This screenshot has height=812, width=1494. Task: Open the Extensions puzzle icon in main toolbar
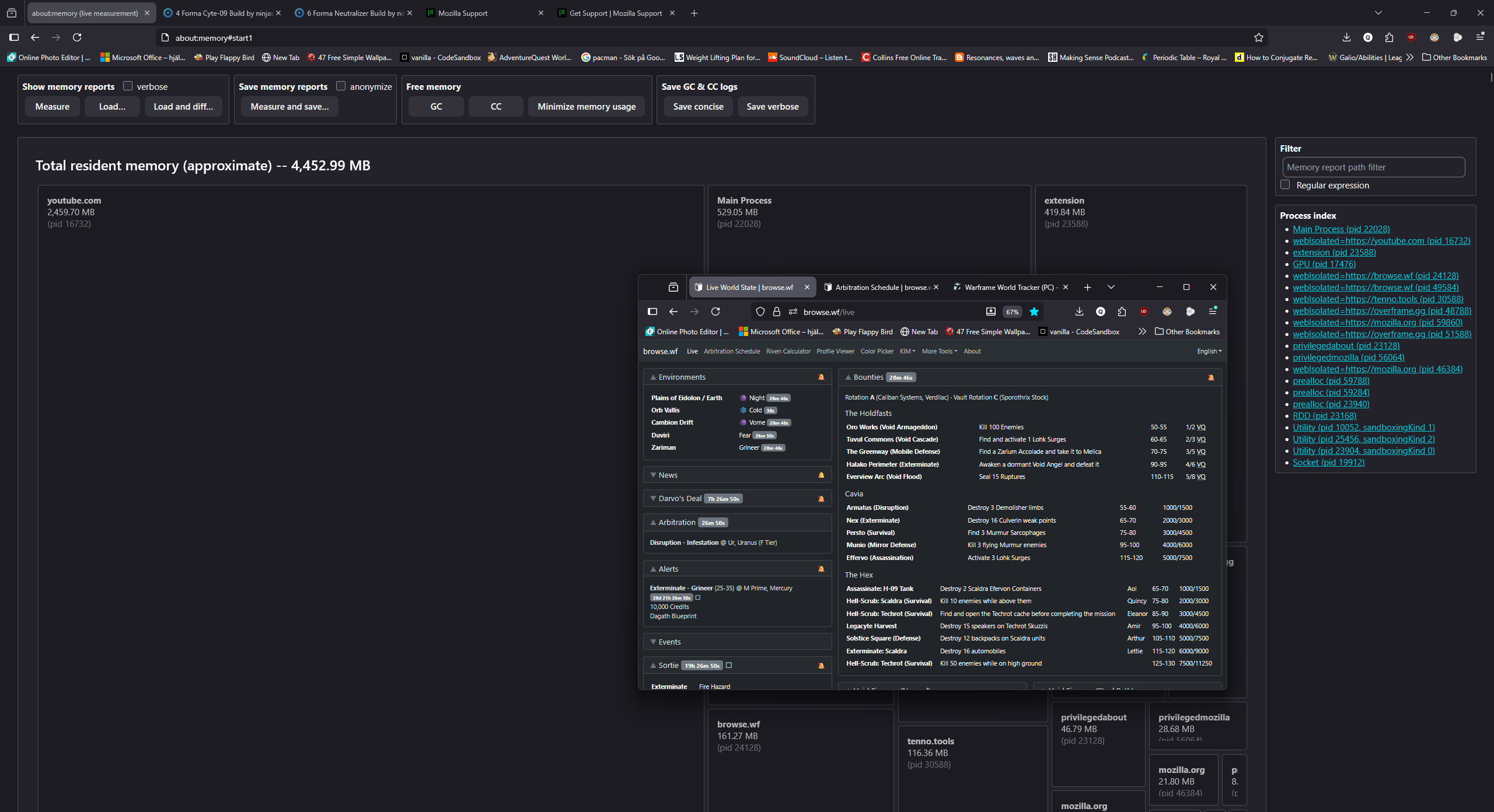click(x=1389, y=37)
